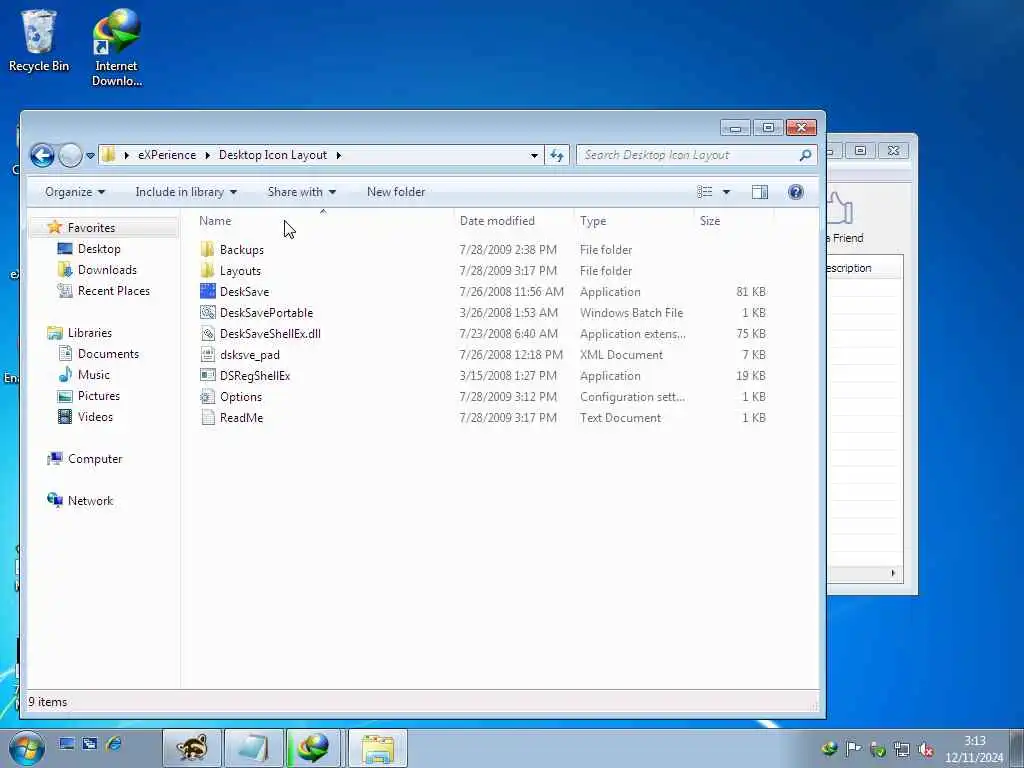The image size is (1024, 768).
Task: Click Switch between windows quick launch icon
Action: [89, 743]
